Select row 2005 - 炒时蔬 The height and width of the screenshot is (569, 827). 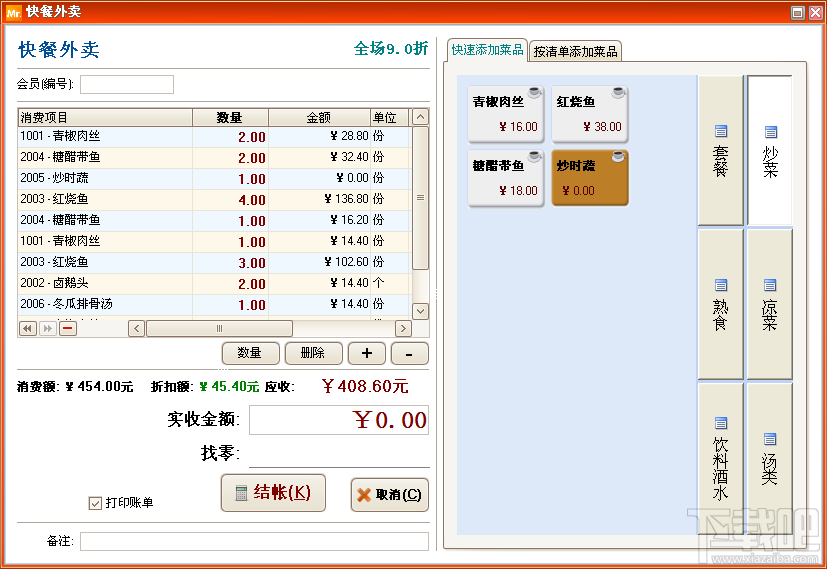click(x=215, y=178)
